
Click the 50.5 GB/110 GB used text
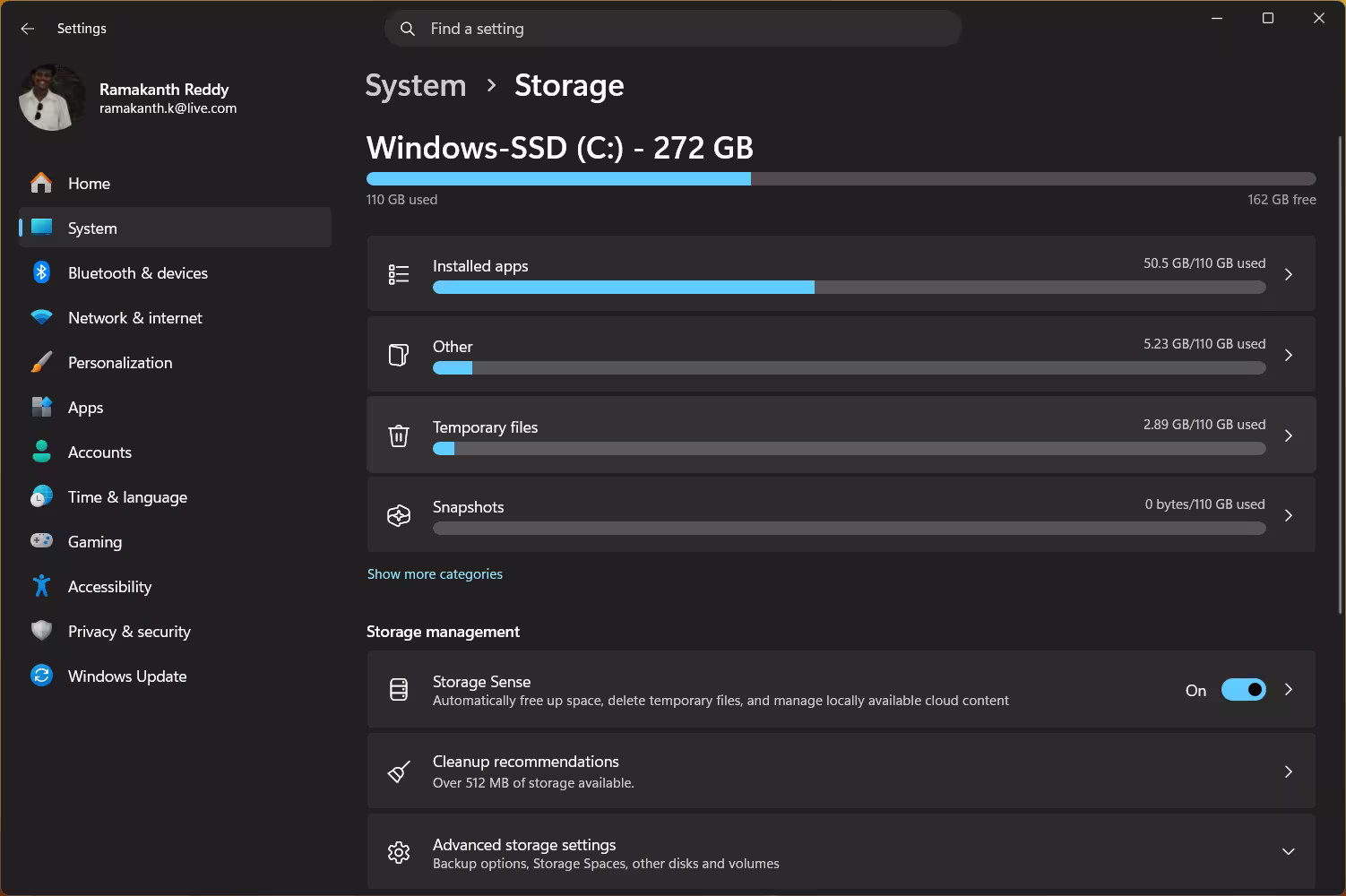click(1204, 263)
